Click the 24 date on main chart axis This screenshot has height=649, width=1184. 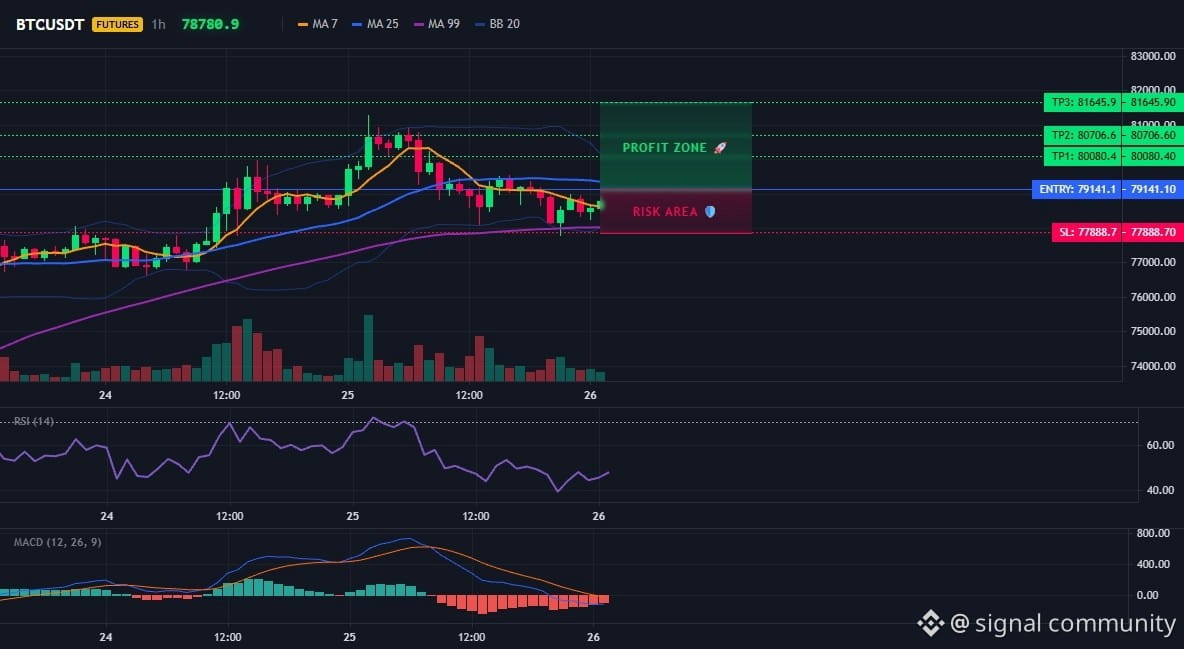[x=105, y=395]
